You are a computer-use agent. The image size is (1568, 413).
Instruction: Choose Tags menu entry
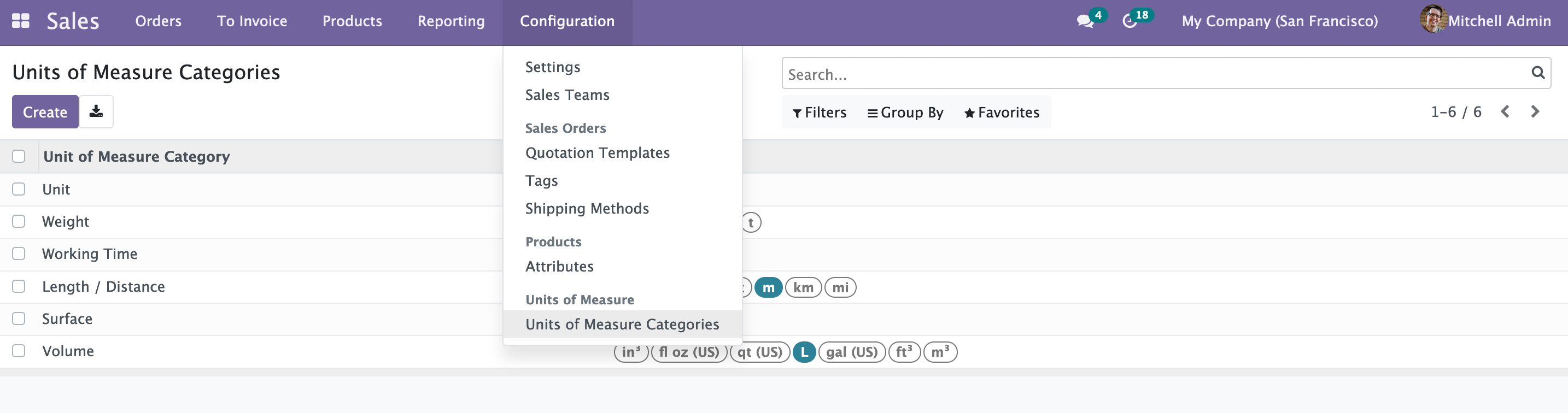coord(541,181)
